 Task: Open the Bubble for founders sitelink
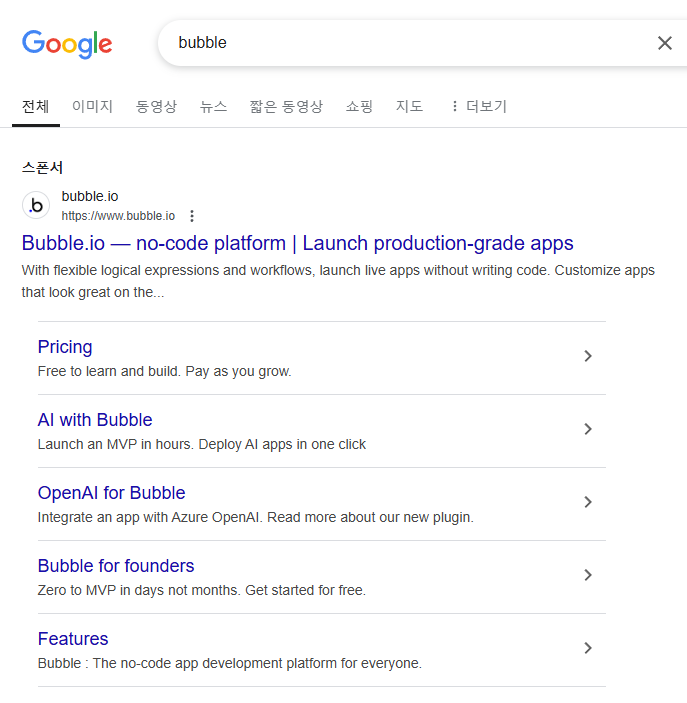(116, 566)
